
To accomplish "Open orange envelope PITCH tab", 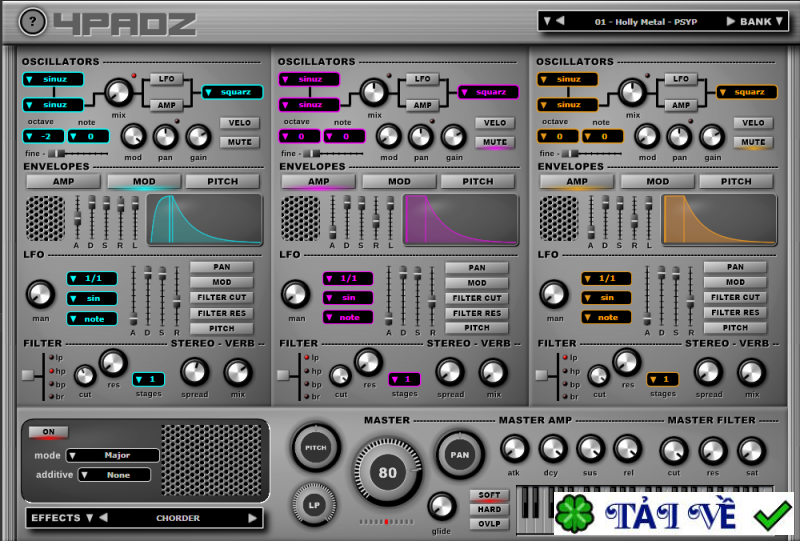I will coord(736,181).
